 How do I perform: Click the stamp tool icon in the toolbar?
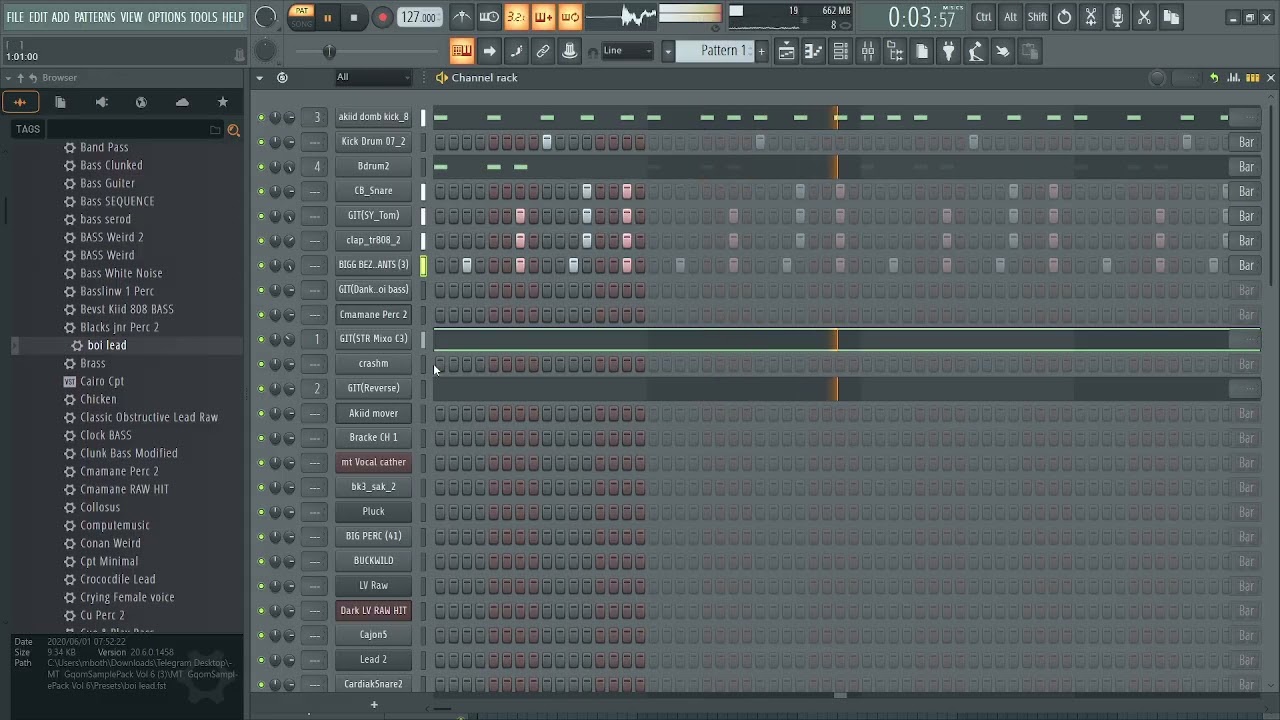click(x=570, y=51)
